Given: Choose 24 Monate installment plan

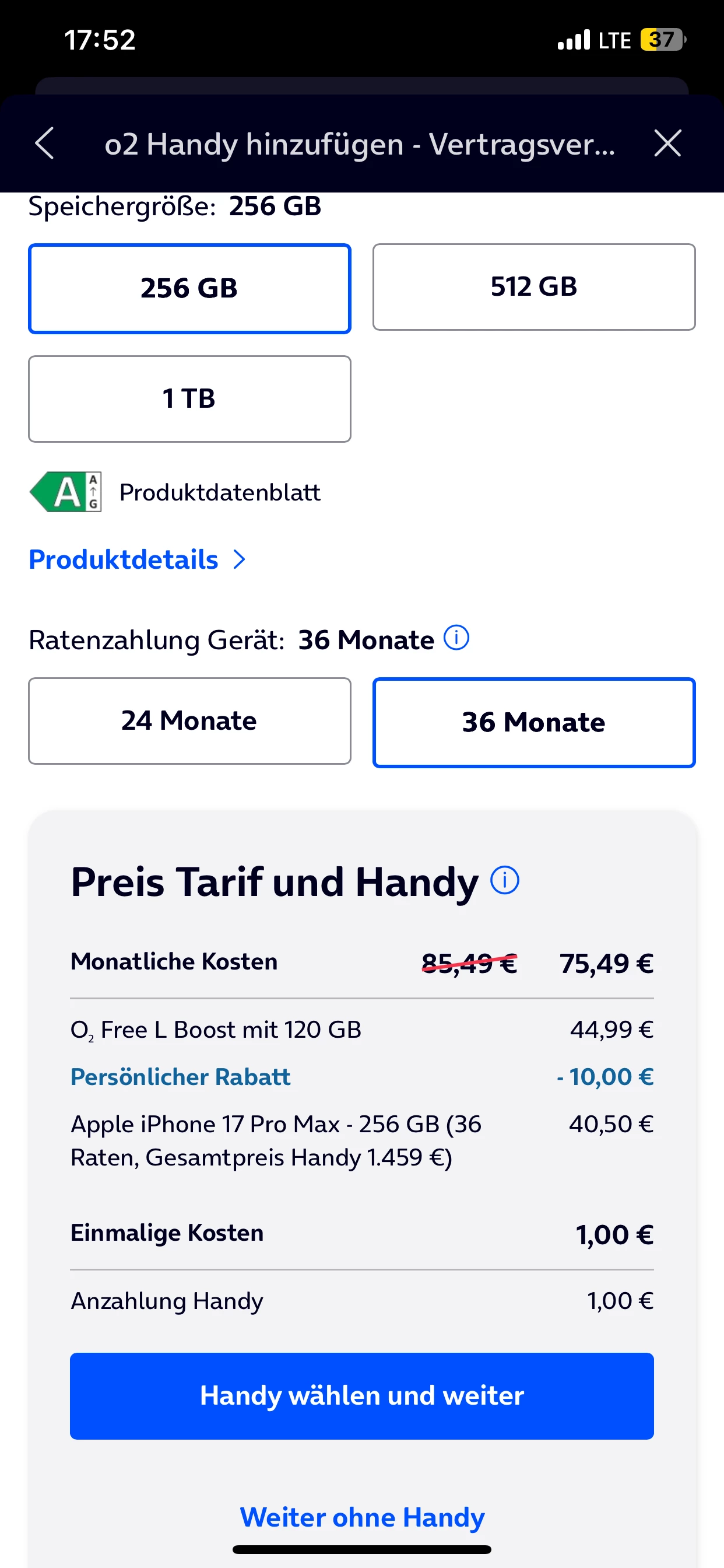Looking at the screenshot, I should 190,720.
